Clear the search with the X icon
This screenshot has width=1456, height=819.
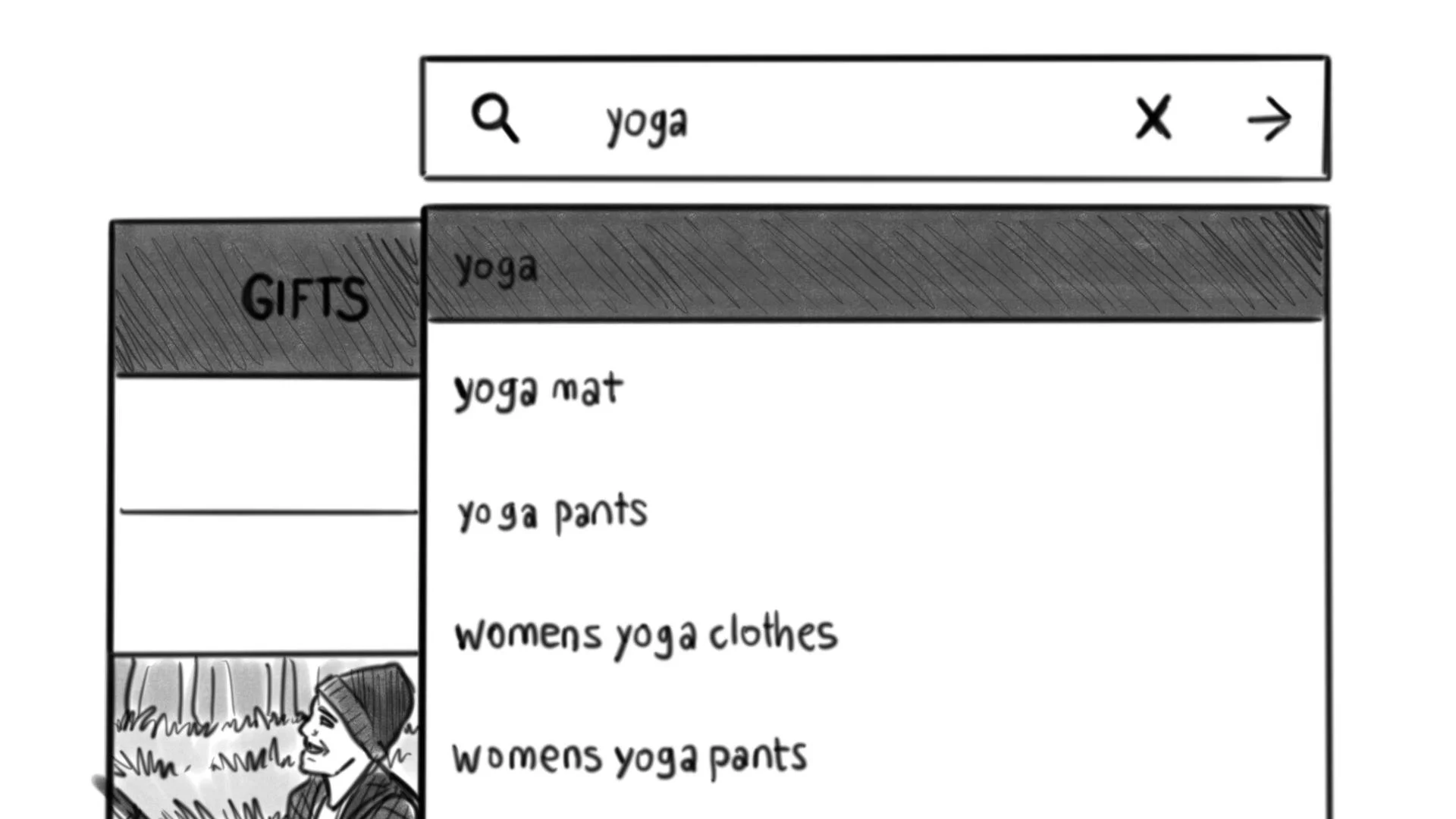point(1153,118)
